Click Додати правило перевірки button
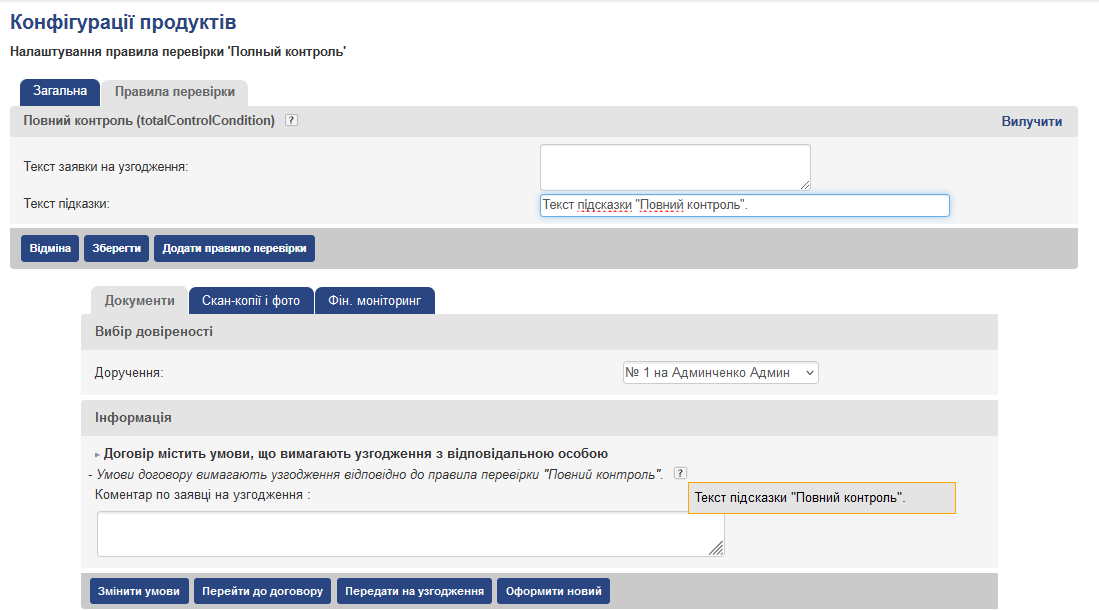This screenshot has width=1099, height=610. [x=234, y=248]
